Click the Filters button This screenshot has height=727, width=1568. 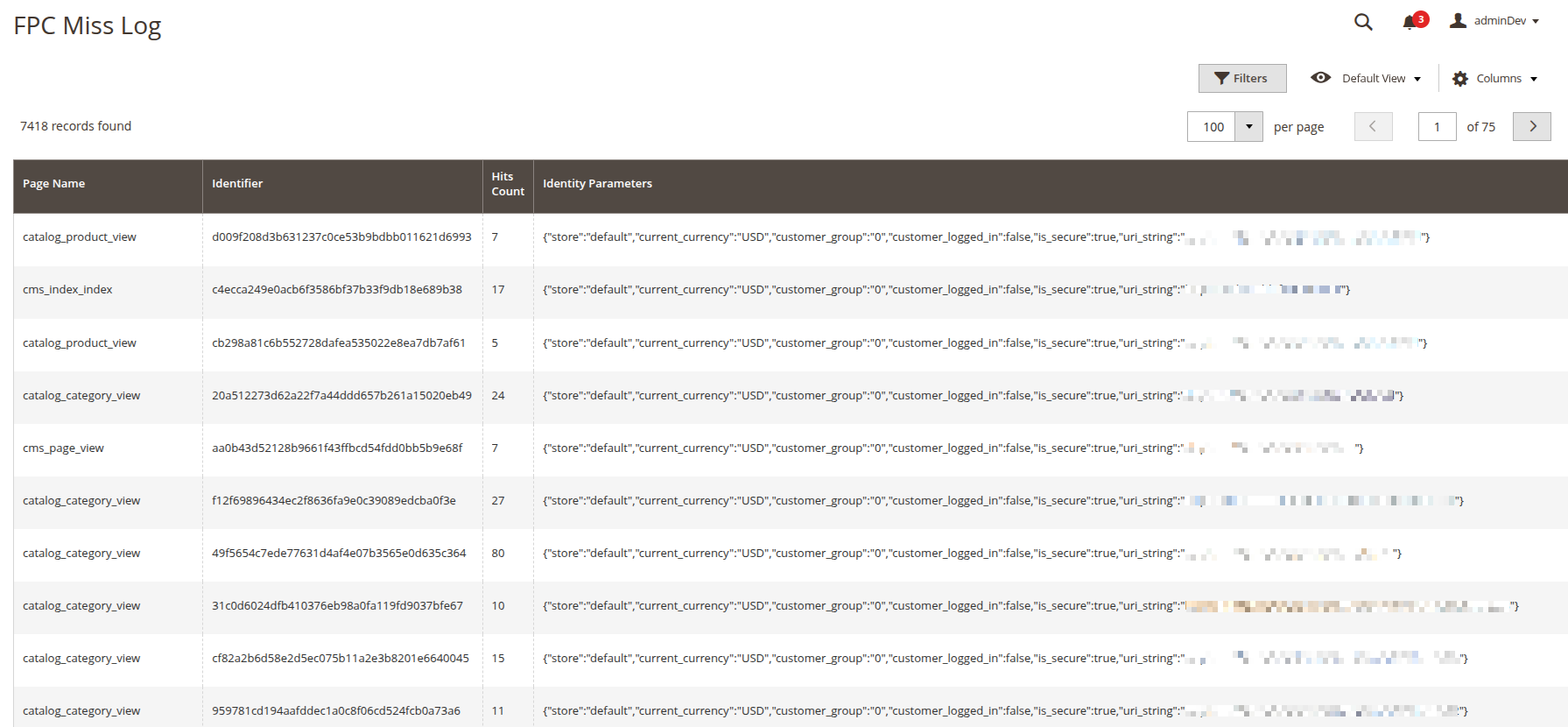[x=1242, y=79]
